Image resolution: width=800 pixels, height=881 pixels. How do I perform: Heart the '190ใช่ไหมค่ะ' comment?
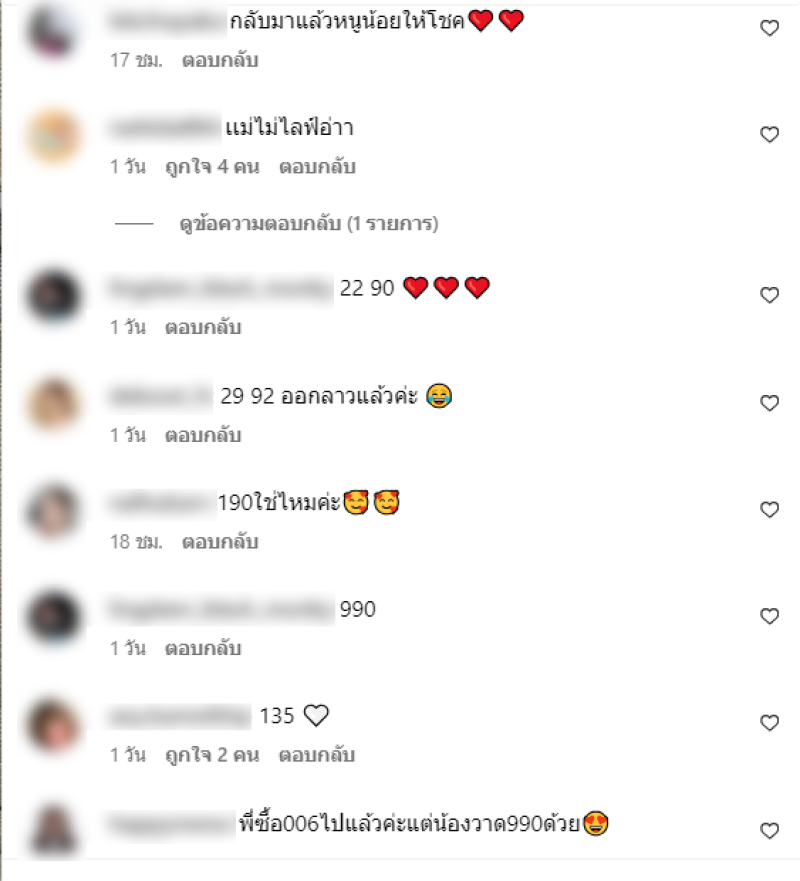[769, 510]
